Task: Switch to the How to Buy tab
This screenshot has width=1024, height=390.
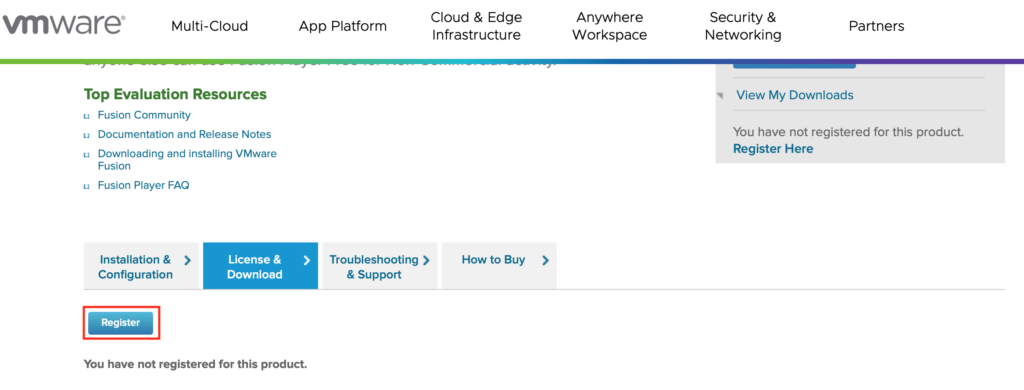Action: (x=499, y=267)
